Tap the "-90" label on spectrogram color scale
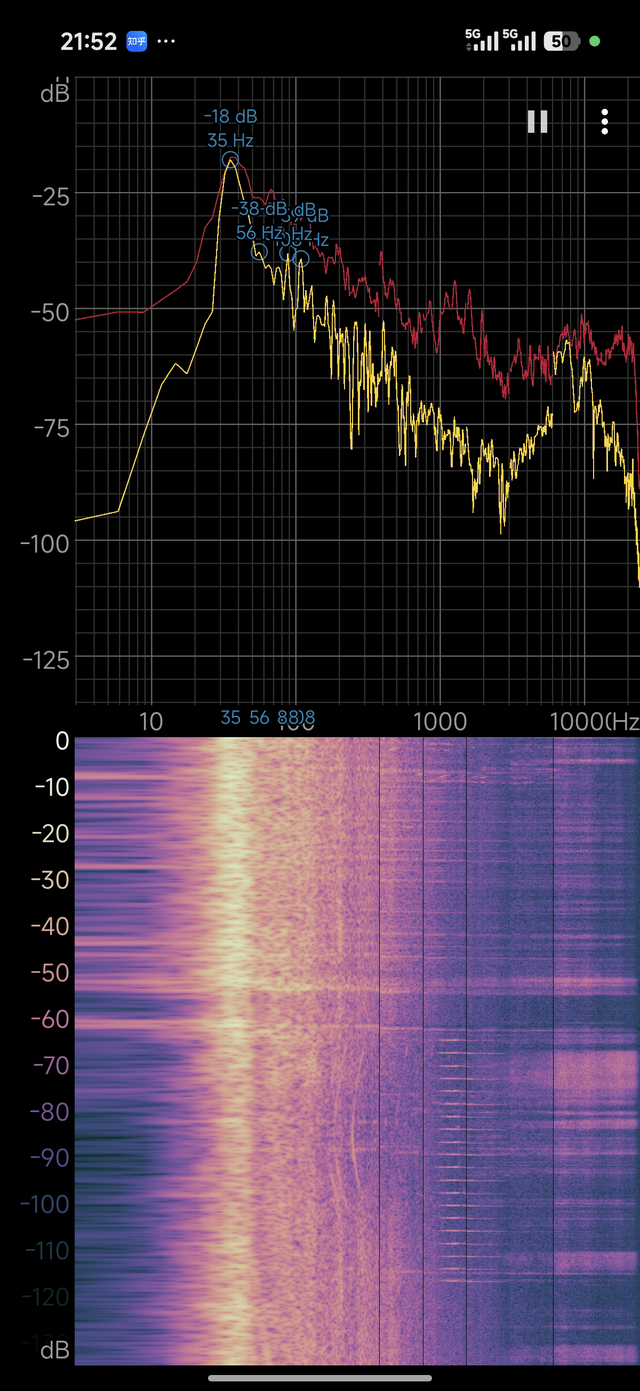Screen dimensions: 640x1391 50,1158
